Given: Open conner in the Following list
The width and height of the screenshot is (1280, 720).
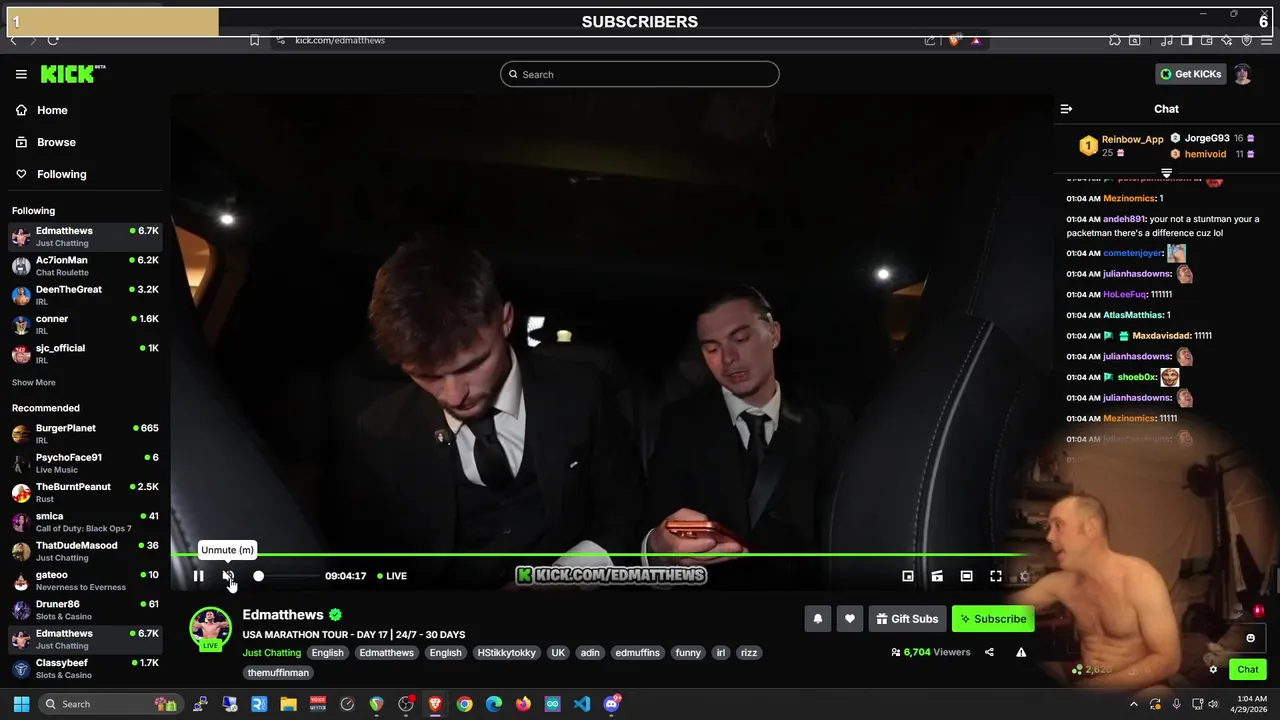Looking at the screenshot, I should [x=85, y=324].
